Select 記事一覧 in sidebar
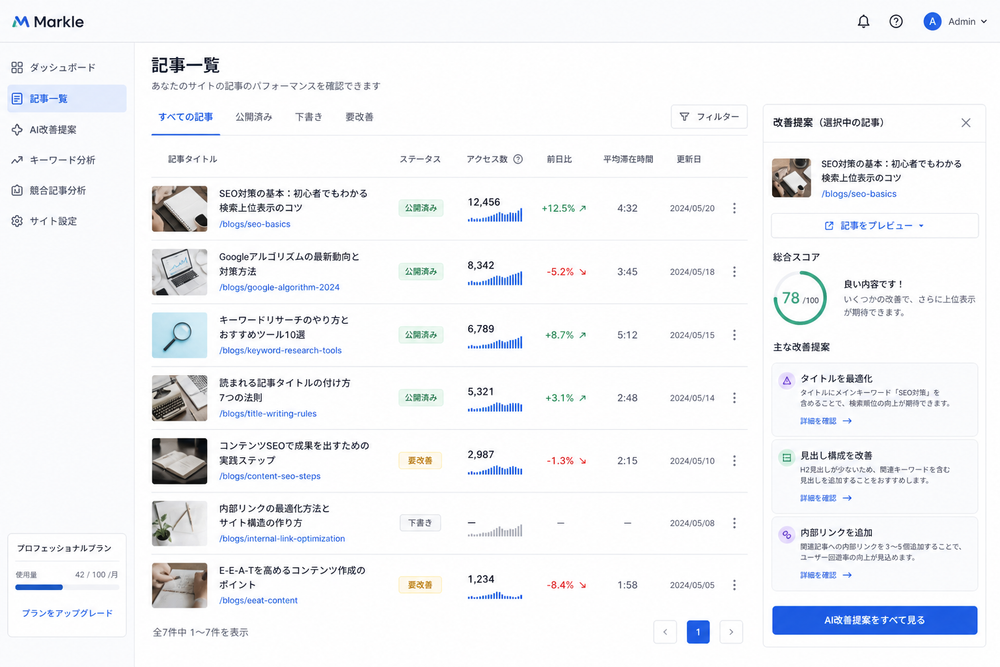Screen dimensions: 1000x667 click(x=67, y=99)
